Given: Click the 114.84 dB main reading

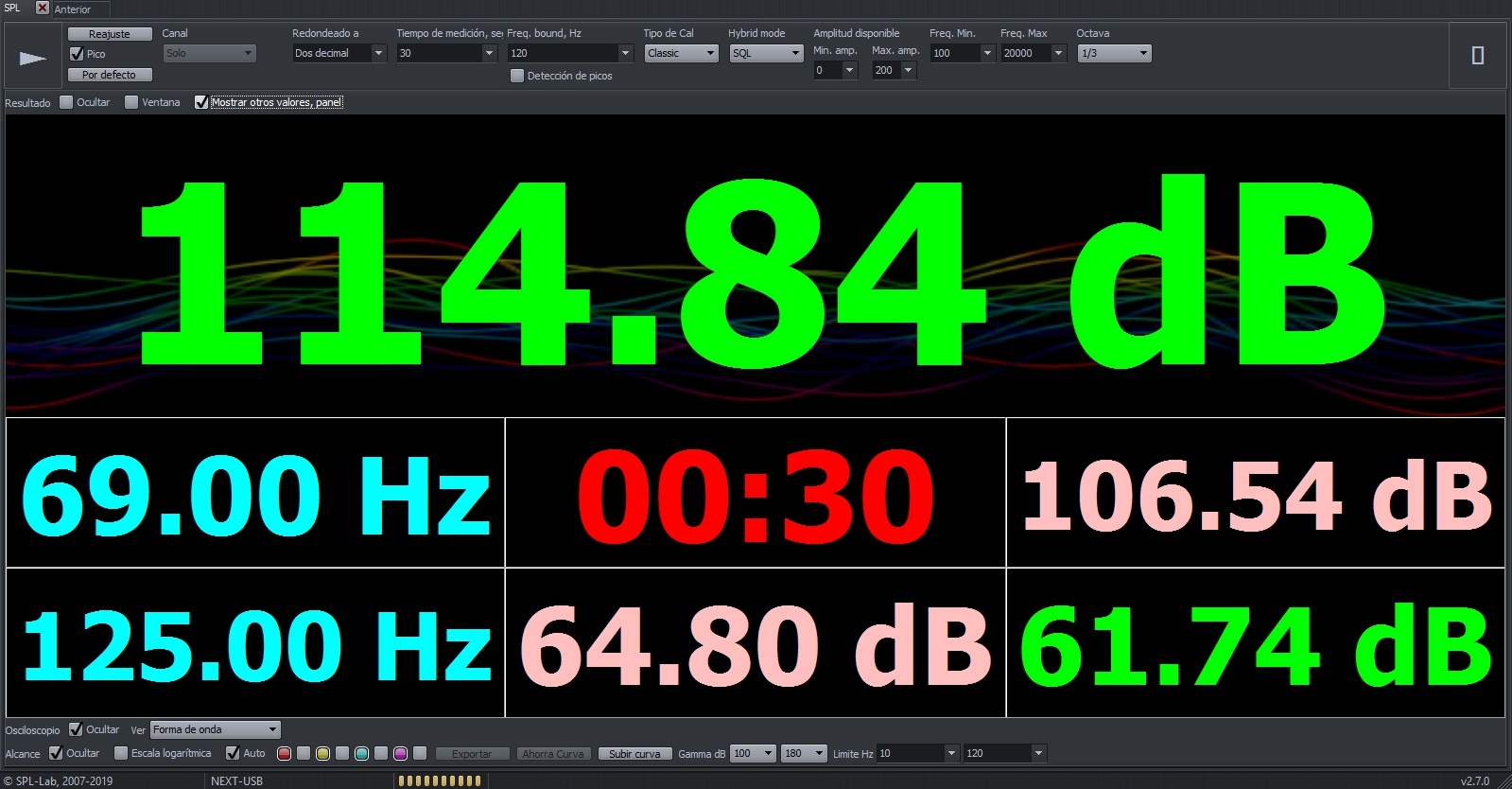Looking at the screenshot, I should coord(761,272).
